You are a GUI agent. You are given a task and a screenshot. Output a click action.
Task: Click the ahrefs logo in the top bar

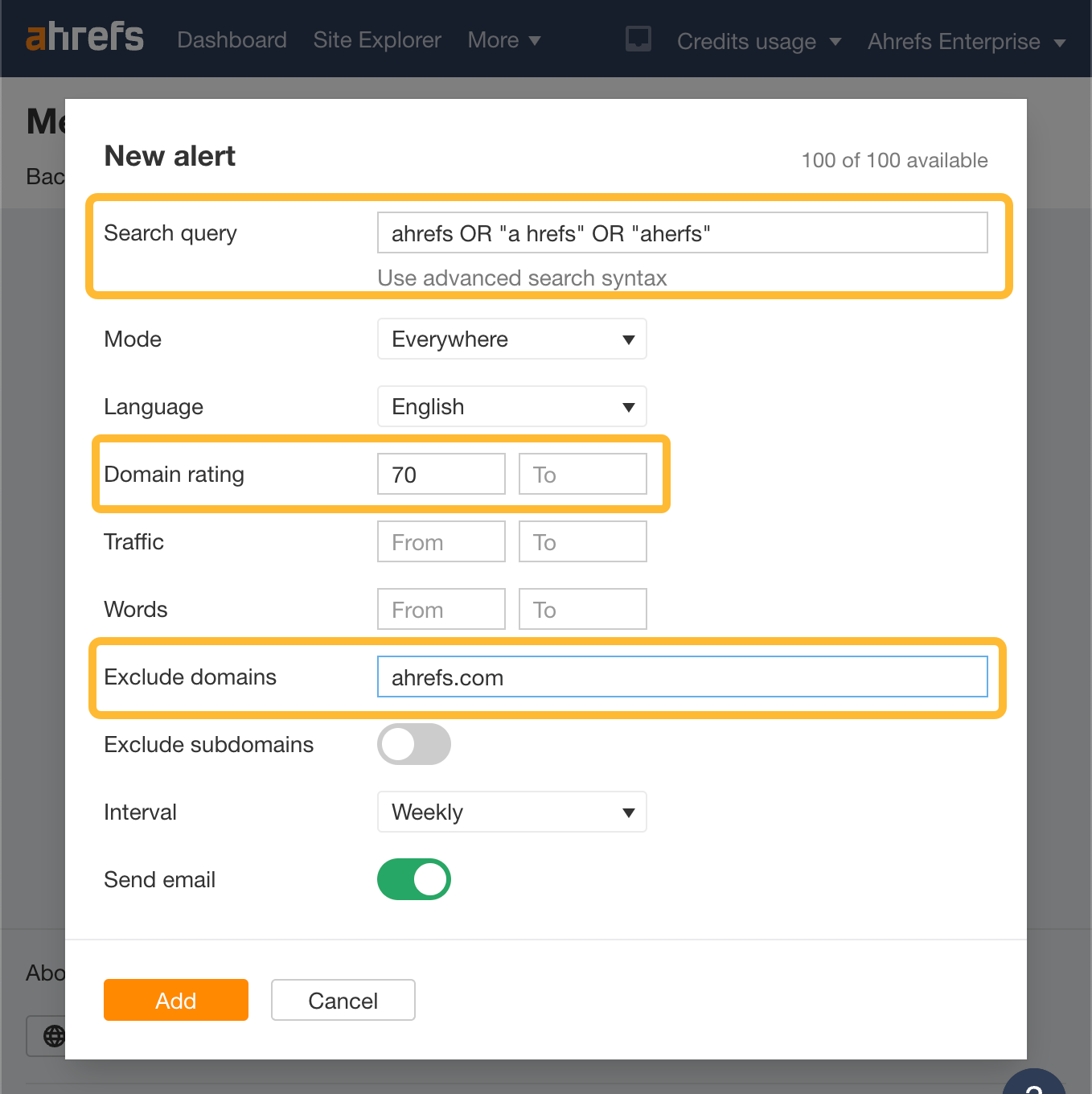pyautogui.click(x=84, y=37)
